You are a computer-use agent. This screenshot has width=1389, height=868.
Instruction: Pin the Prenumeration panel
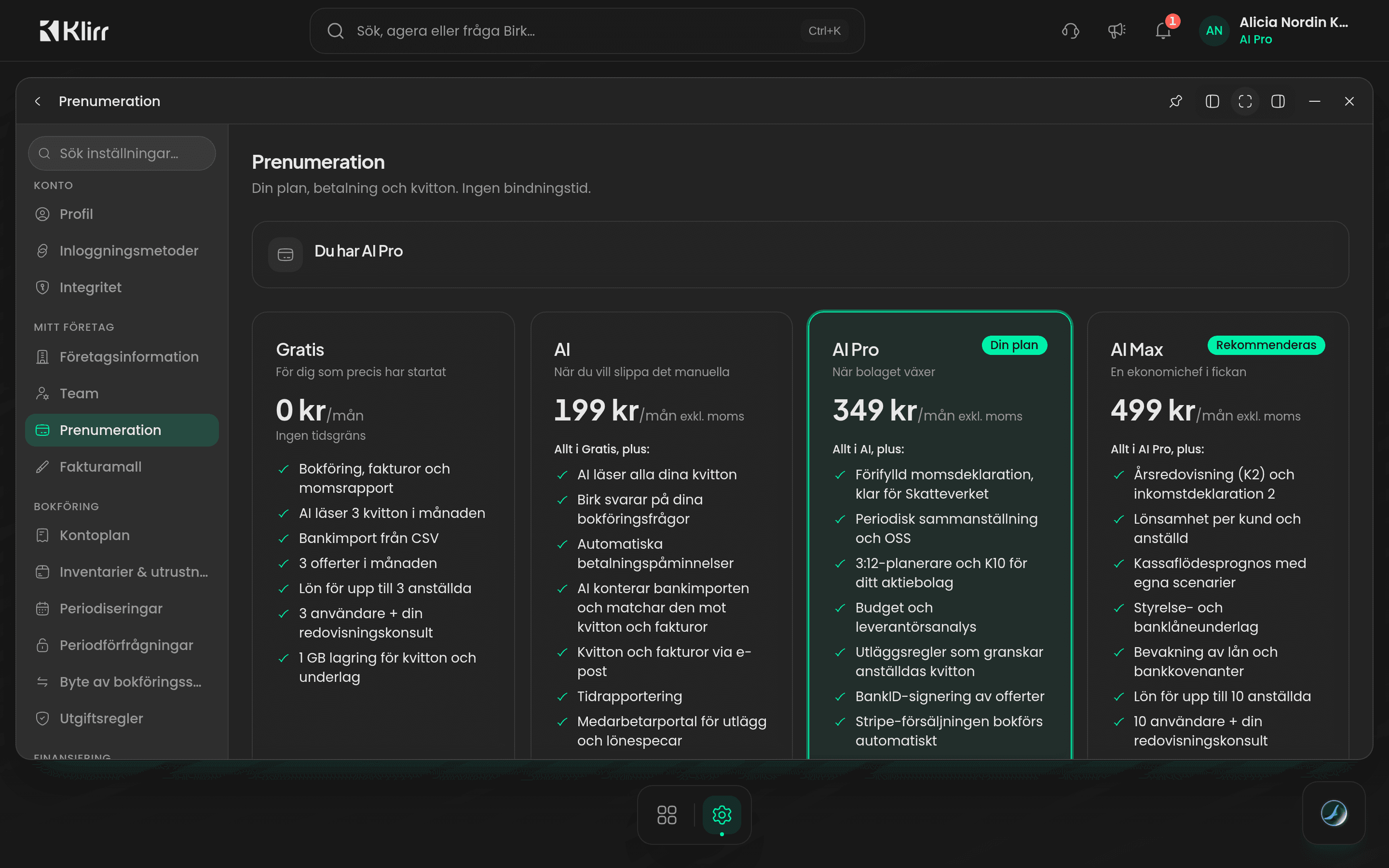coord(1175,101)
